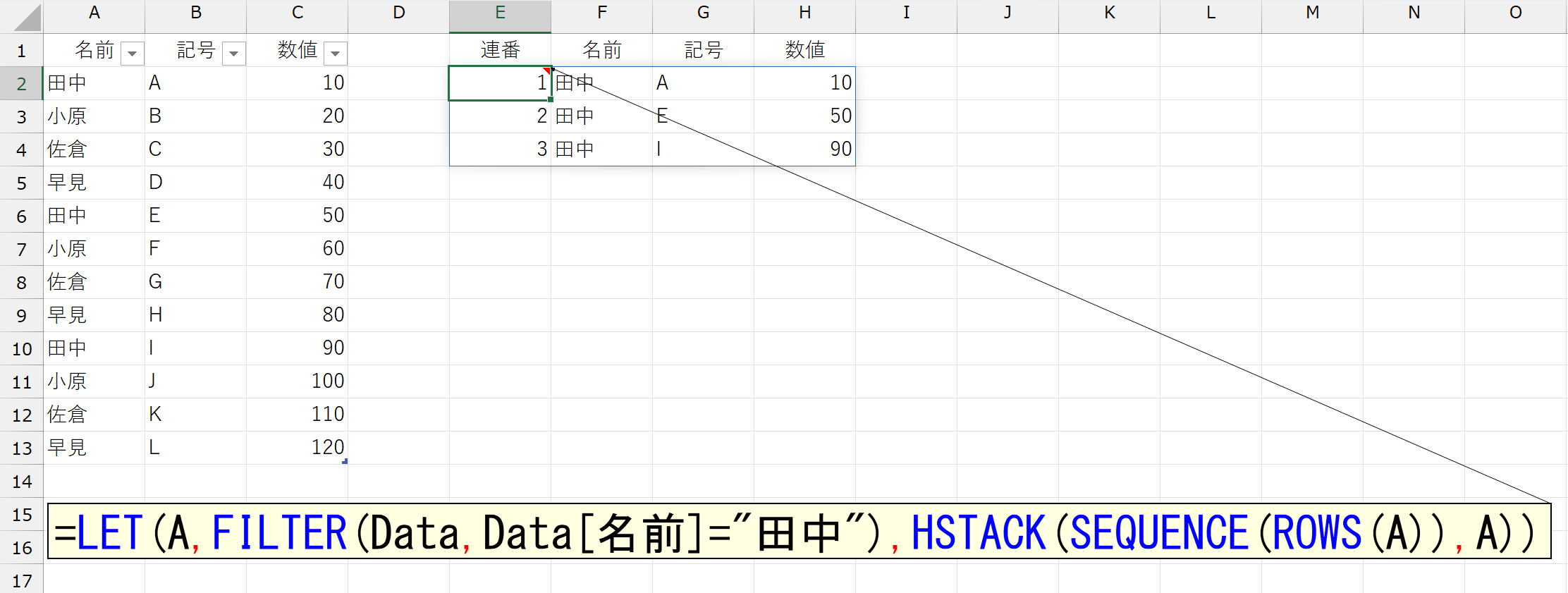Image resolution: width=1568 pixels, height=593 pixels.
Task: Select cell B8 containing G
Action: pyautogui.click(x=196, y=282)
